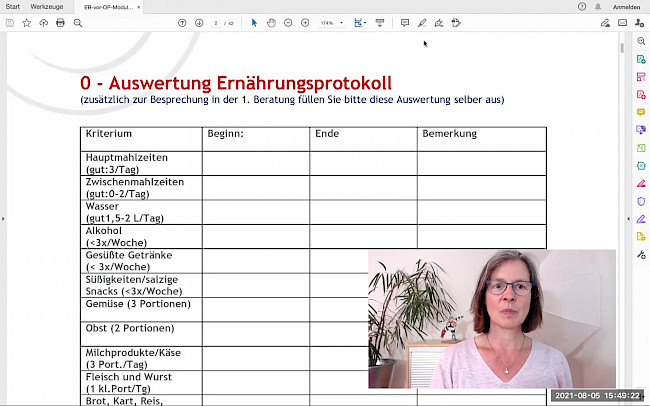Select the highlight text pen

(x=422, y=23)
